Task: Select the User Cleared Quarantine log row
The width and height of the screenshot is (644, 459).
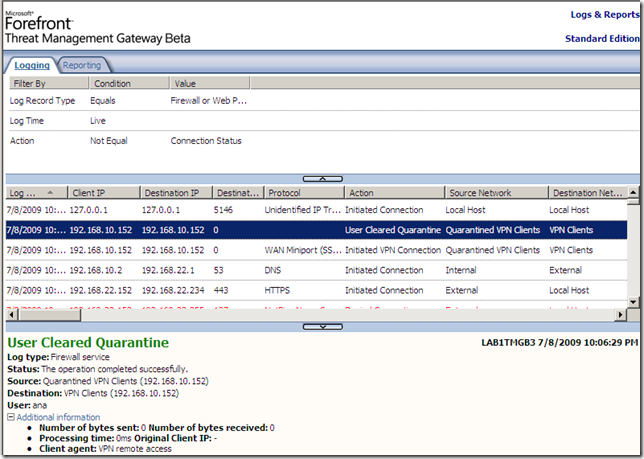Action: 316,230
